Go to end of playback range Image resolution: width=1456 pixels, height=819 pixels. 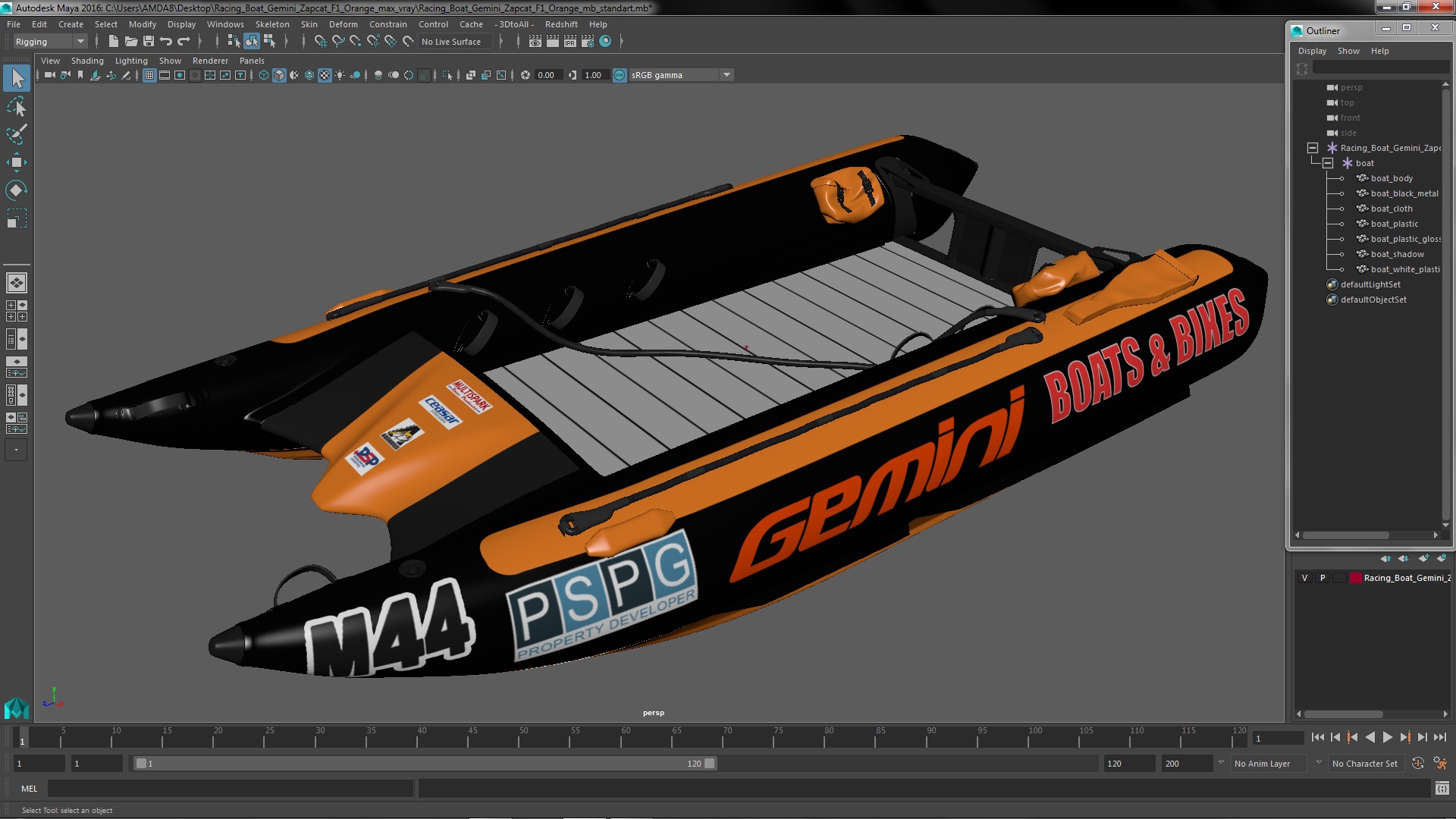1440,737
